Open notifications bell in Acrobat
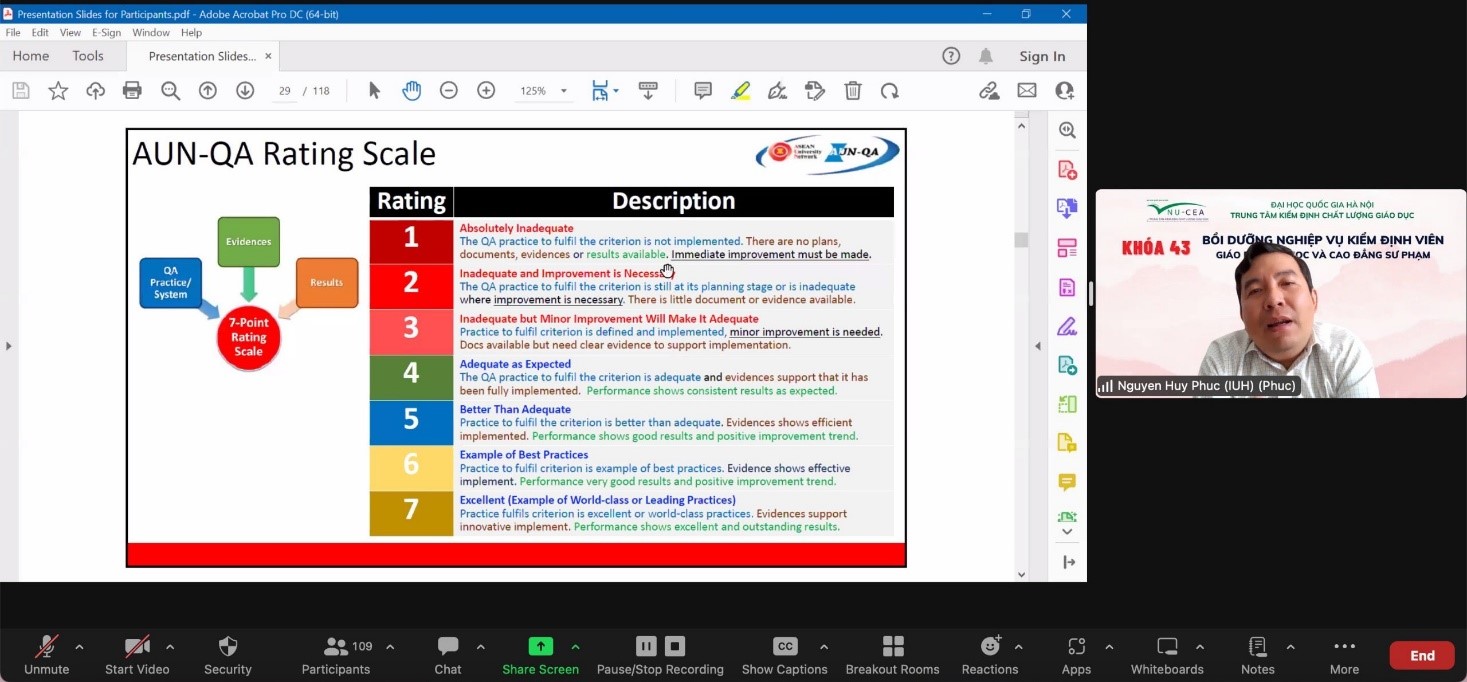1467x682 pixels. 986,56
